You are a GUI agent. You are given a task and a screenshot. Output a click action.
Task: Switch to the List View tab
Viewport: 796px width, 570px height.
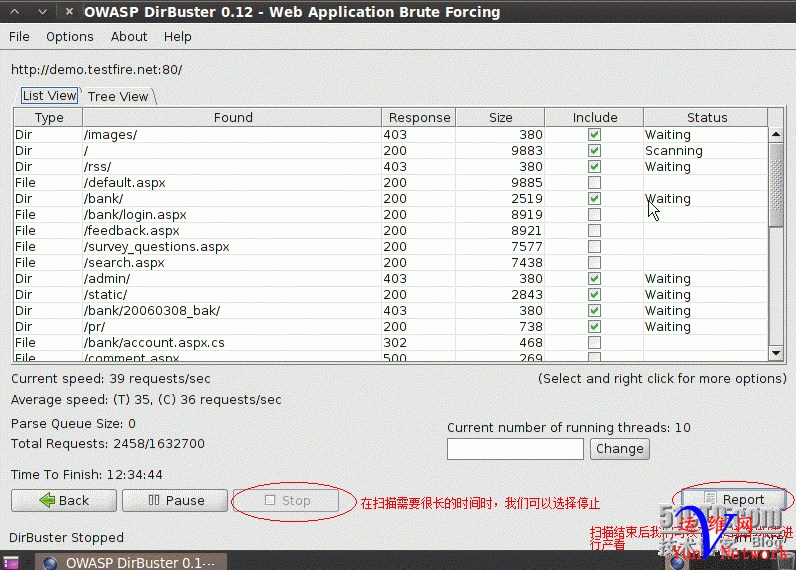49,95
